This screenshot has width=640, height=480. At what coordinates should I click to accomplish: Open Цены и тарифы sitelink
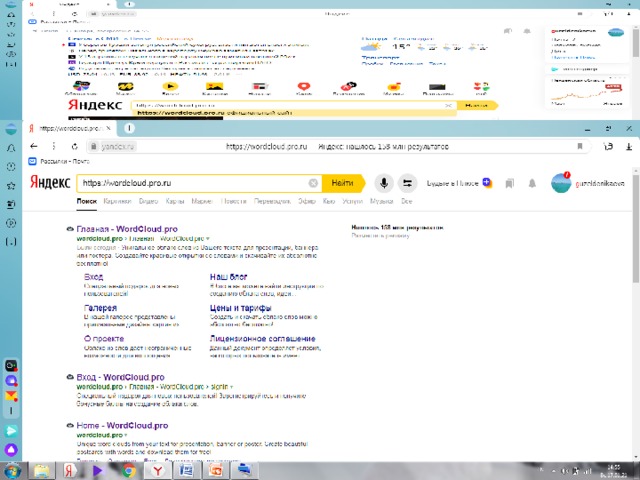[x=241, y=308]
